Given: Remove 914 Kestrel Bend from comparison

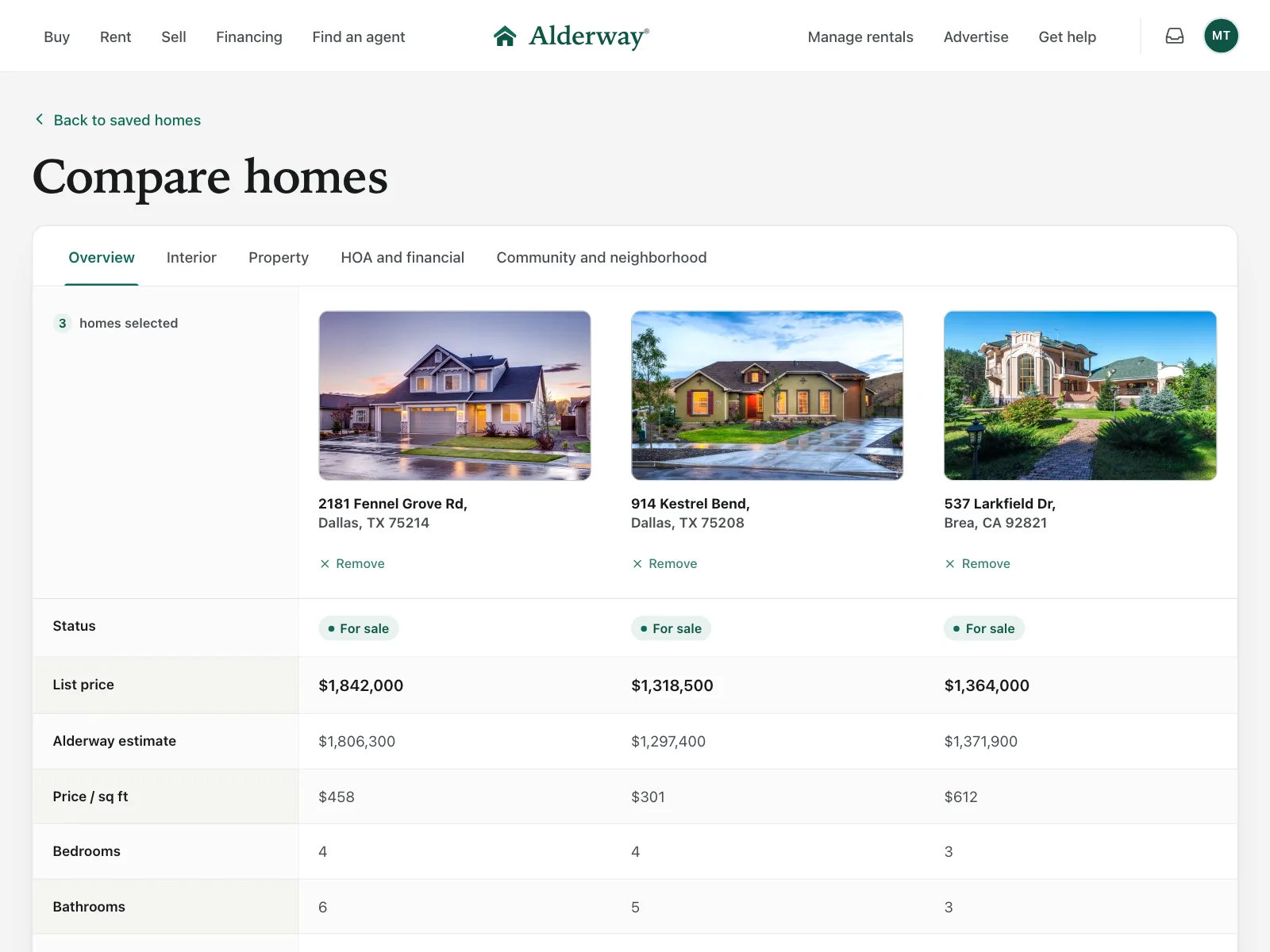Looking at the screenshot, I should coord(664,563).
